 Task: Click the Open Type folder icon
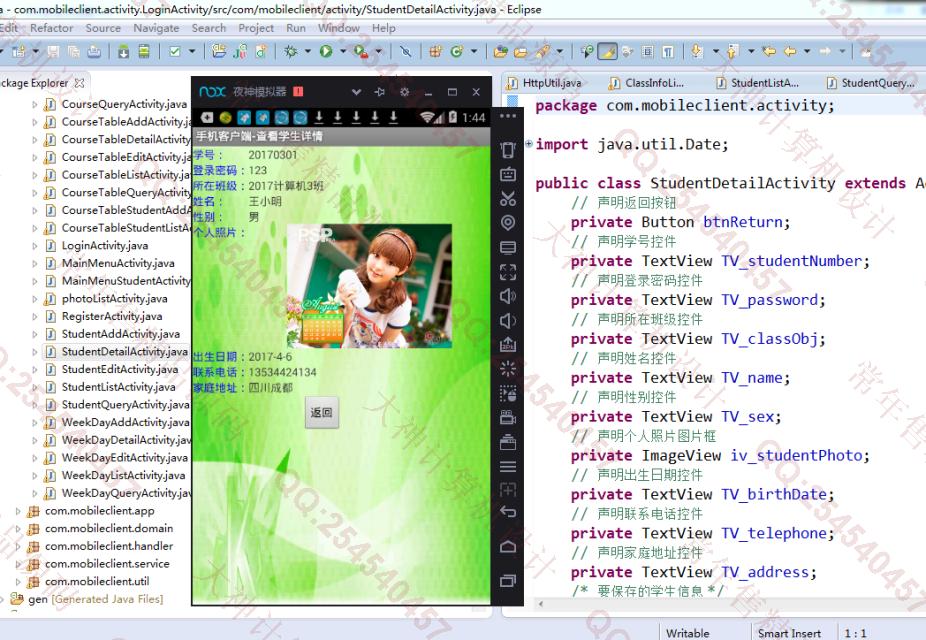501,52
